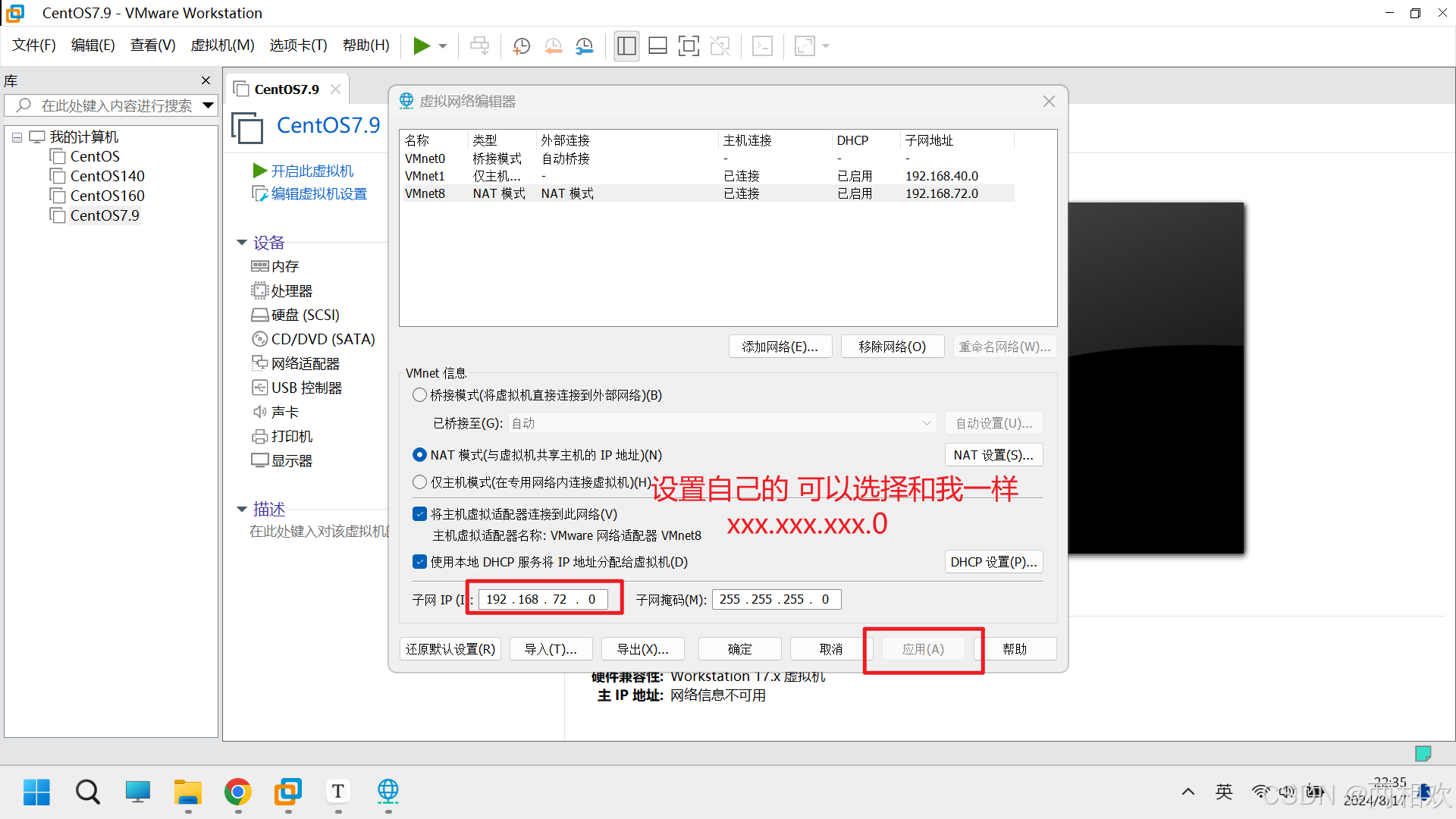The width and height of the screenshot is (1456, 819).
Task: Click the green power-on play toolbar icon
Action: tap(422, 46)
